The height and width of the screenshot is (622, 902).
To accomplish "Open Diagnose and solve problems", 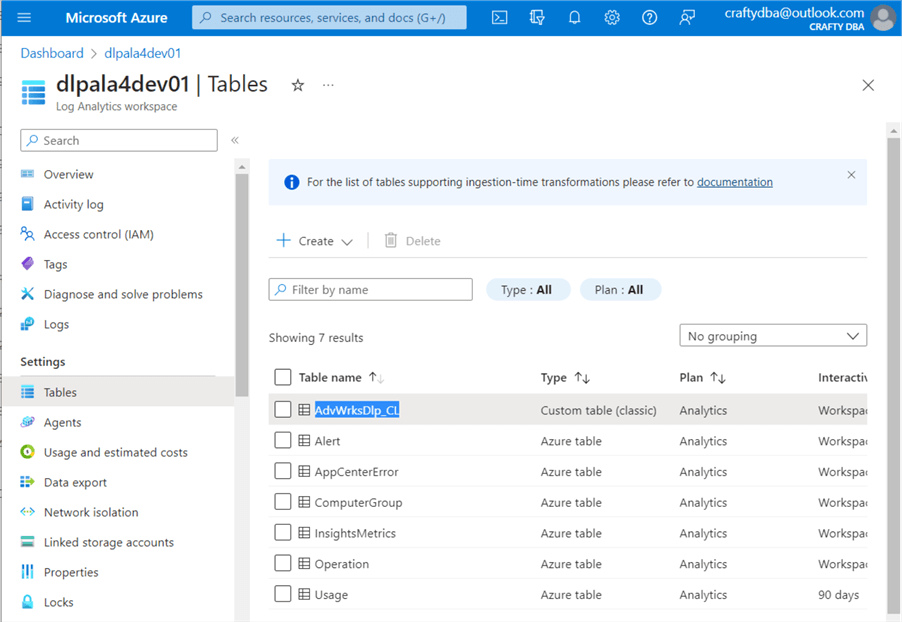I will [123, 294].
